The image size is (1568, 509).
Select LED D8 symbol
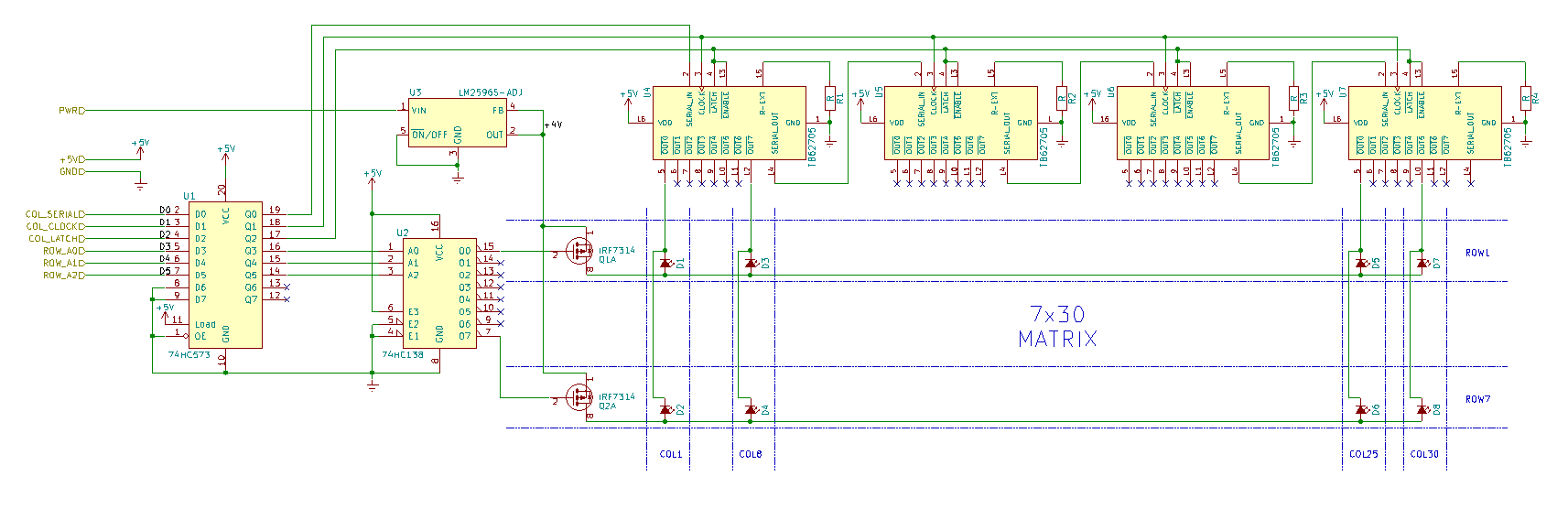[1422, 409]
